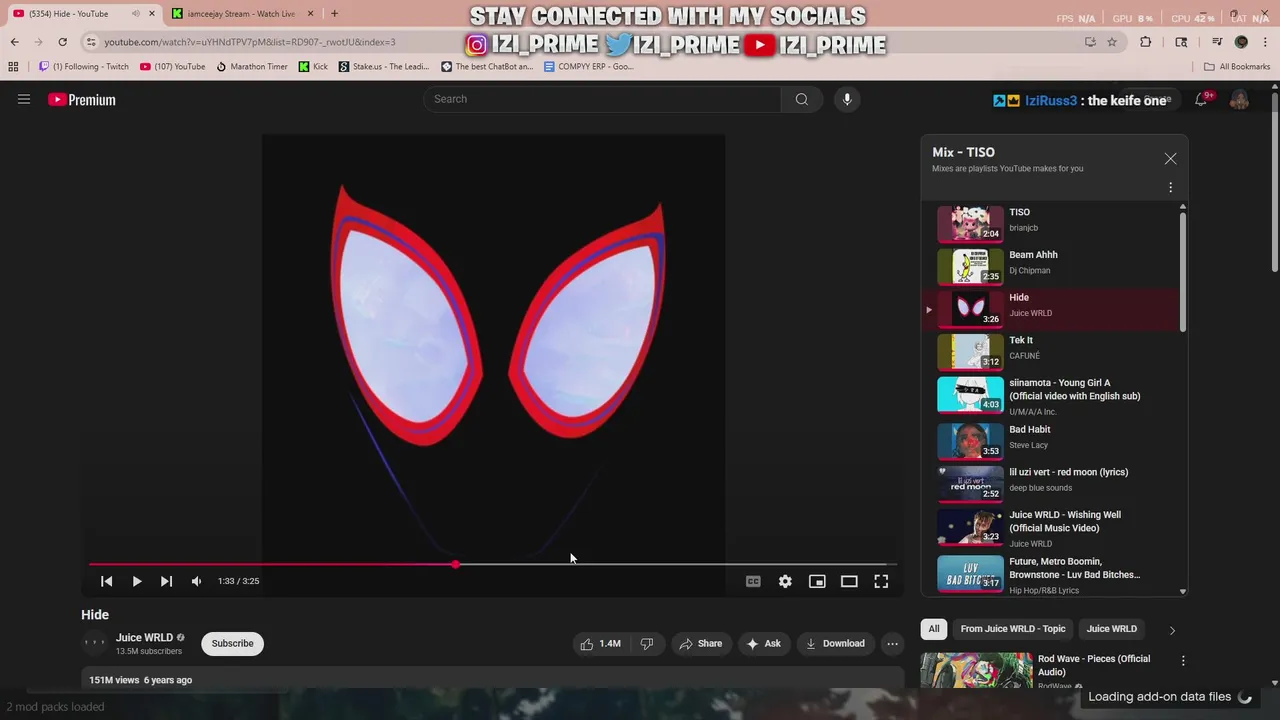
Task: Open the apps grid bookmark icon
Action: pyautogui.click(x=13, y=67)
